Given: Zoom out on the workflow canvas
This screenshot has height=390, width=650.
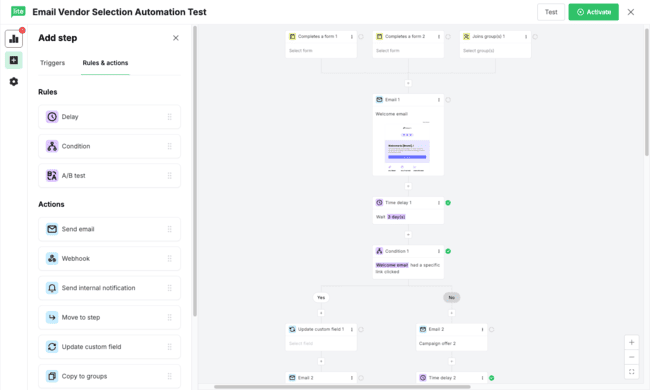Looking at the screenshot, I should tap(631, 357).
